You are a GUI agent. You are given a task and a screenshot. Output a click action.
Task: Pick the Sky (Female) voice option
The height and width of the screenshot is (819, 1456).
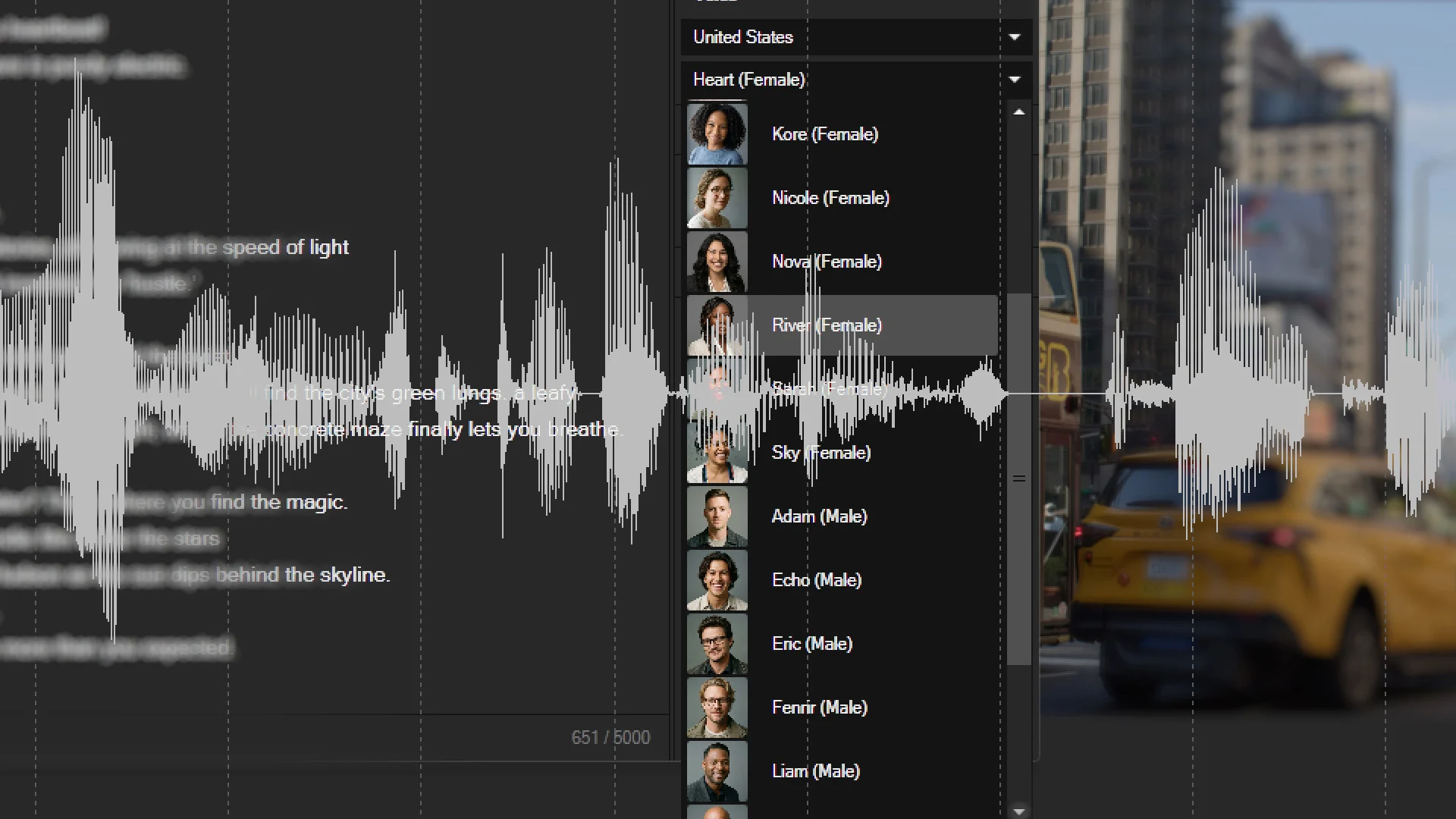pos(821,453)
